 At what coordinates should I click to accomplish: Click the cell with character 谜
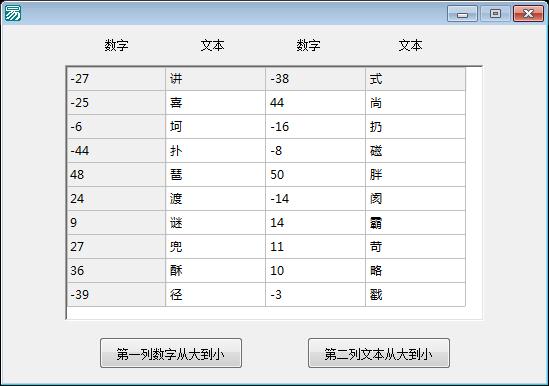pyautogui.click(x=215, y=223)
